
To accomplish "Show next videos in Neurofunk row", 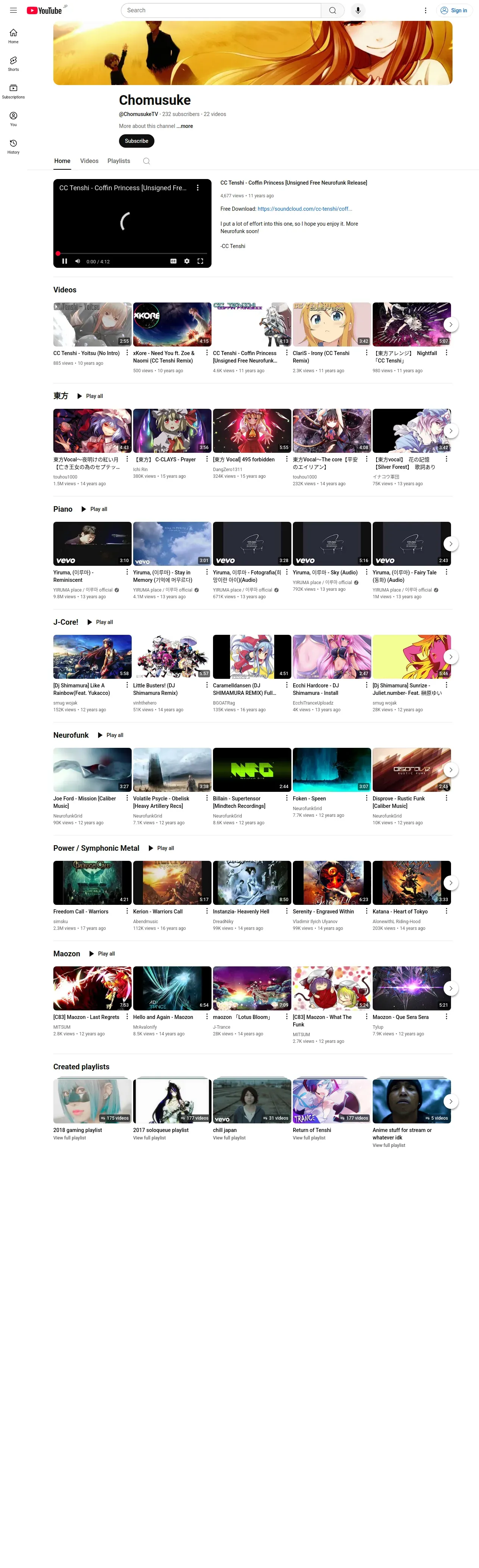I will point(450,770).
